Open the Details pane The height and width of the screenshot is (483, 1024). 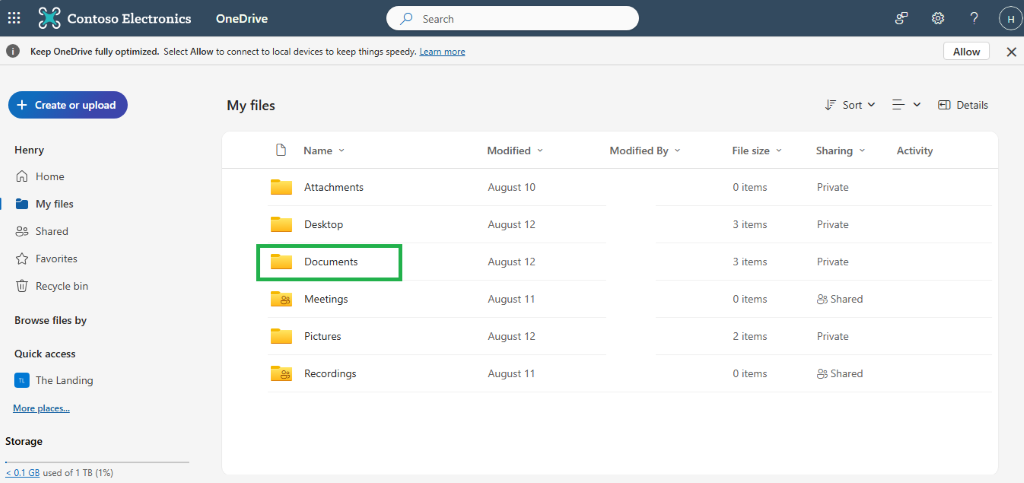pos(963,105)
